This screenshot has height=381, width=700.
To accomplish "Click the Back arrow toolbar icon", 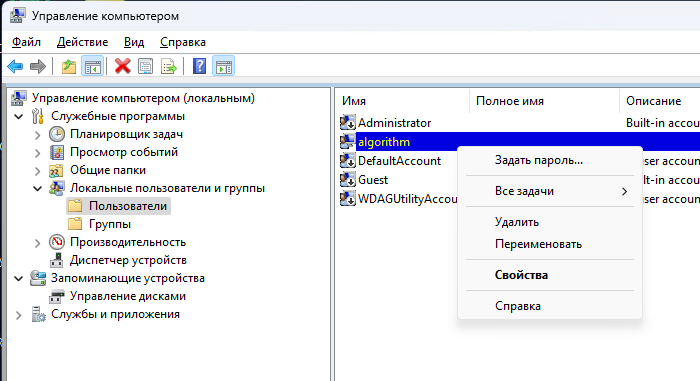I will 15,67.
